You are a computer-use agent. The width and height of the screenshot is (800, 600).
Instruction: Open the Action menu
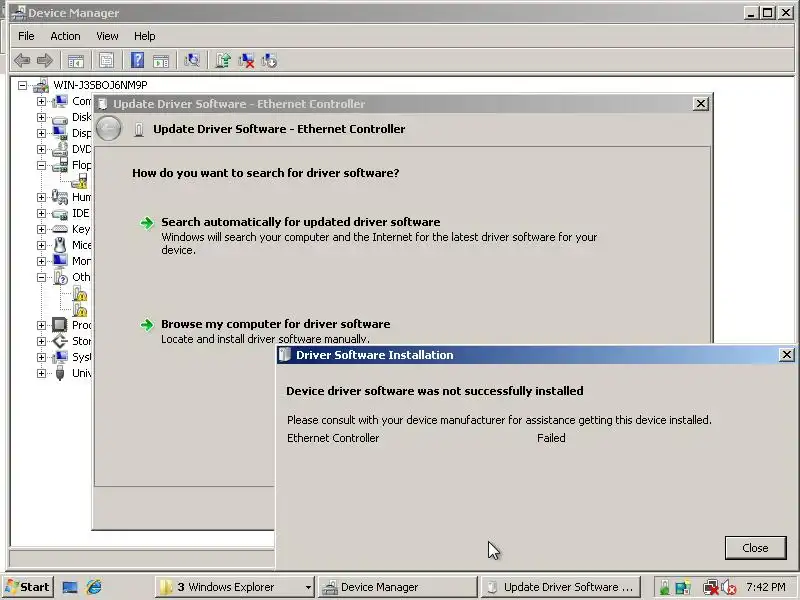(65, 36)
